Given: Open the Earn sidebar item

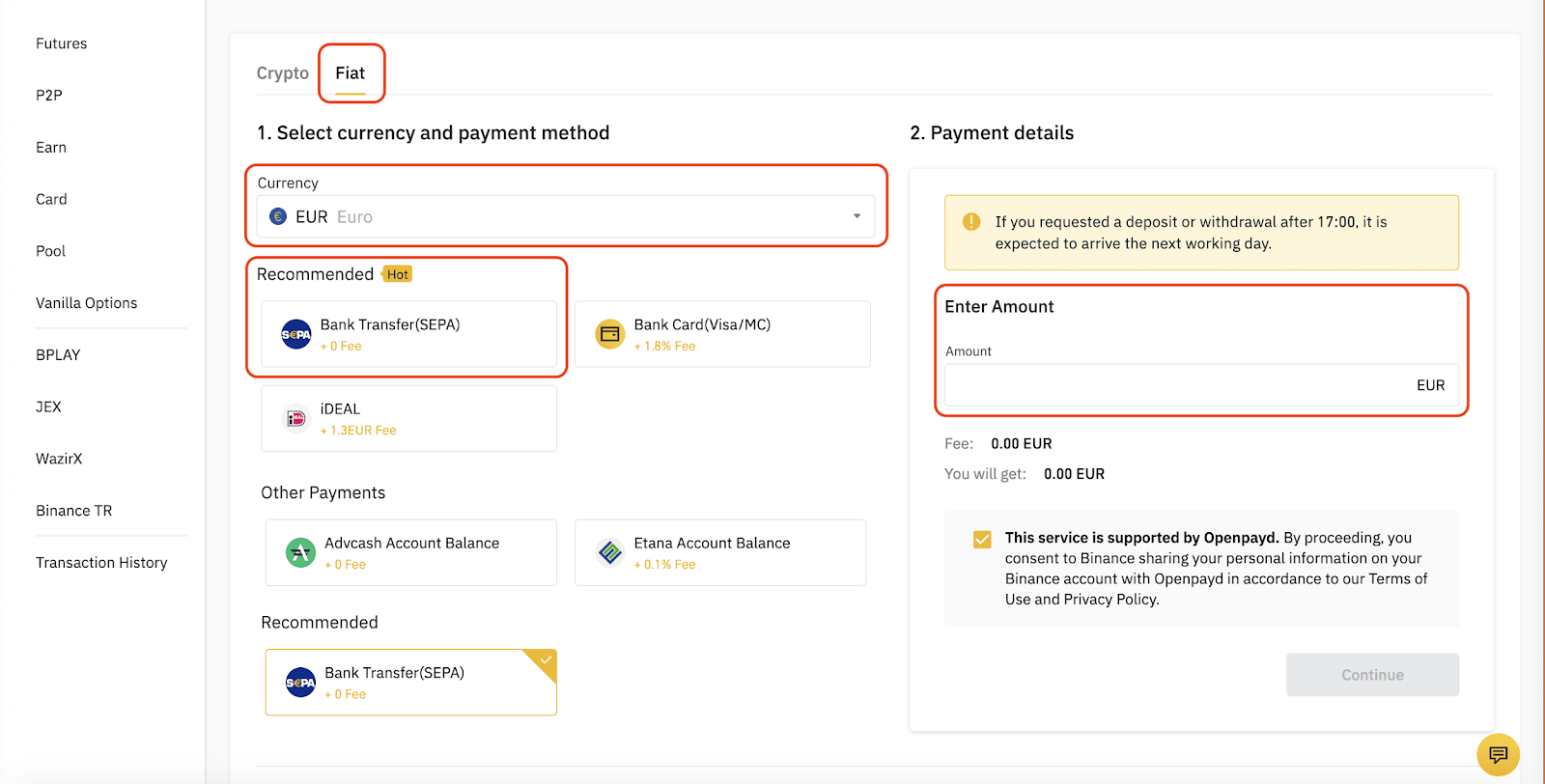Looking at the screenshot, I should 51,148.
